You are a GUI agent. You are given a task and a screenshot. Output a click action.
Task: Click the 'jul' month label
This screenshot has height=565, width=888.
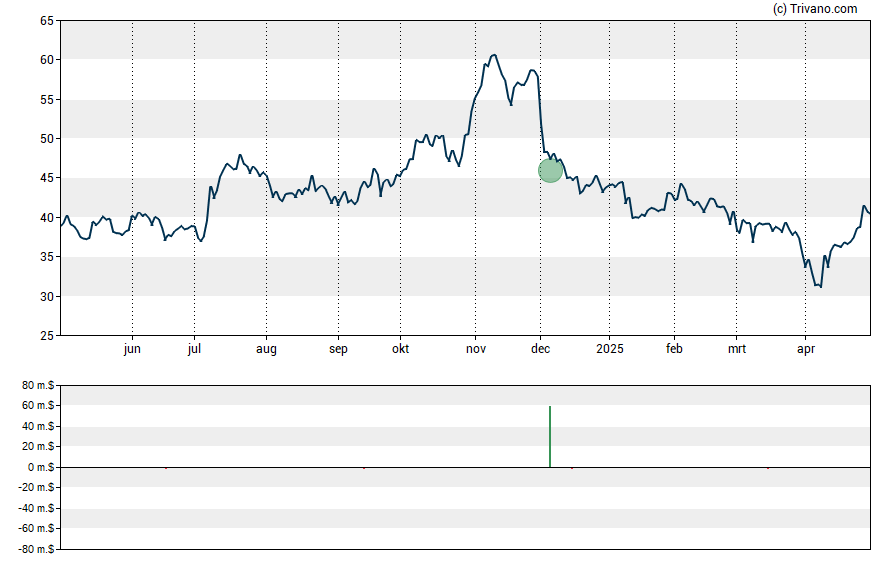point(194,349)
